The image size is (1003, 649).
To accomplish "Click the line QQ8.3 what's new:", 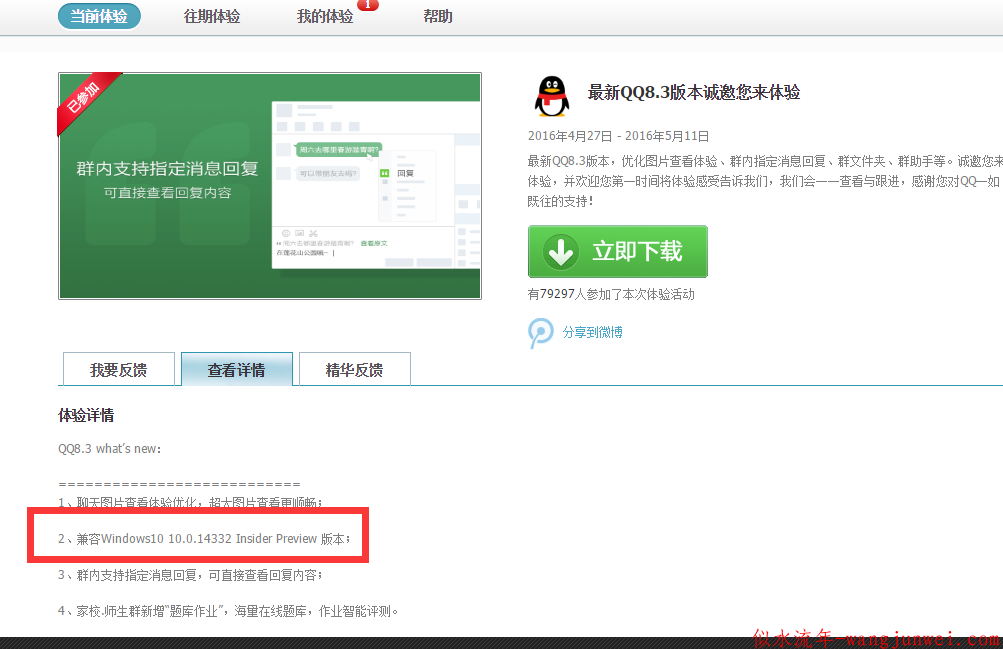I will click(x=109, y=449).
